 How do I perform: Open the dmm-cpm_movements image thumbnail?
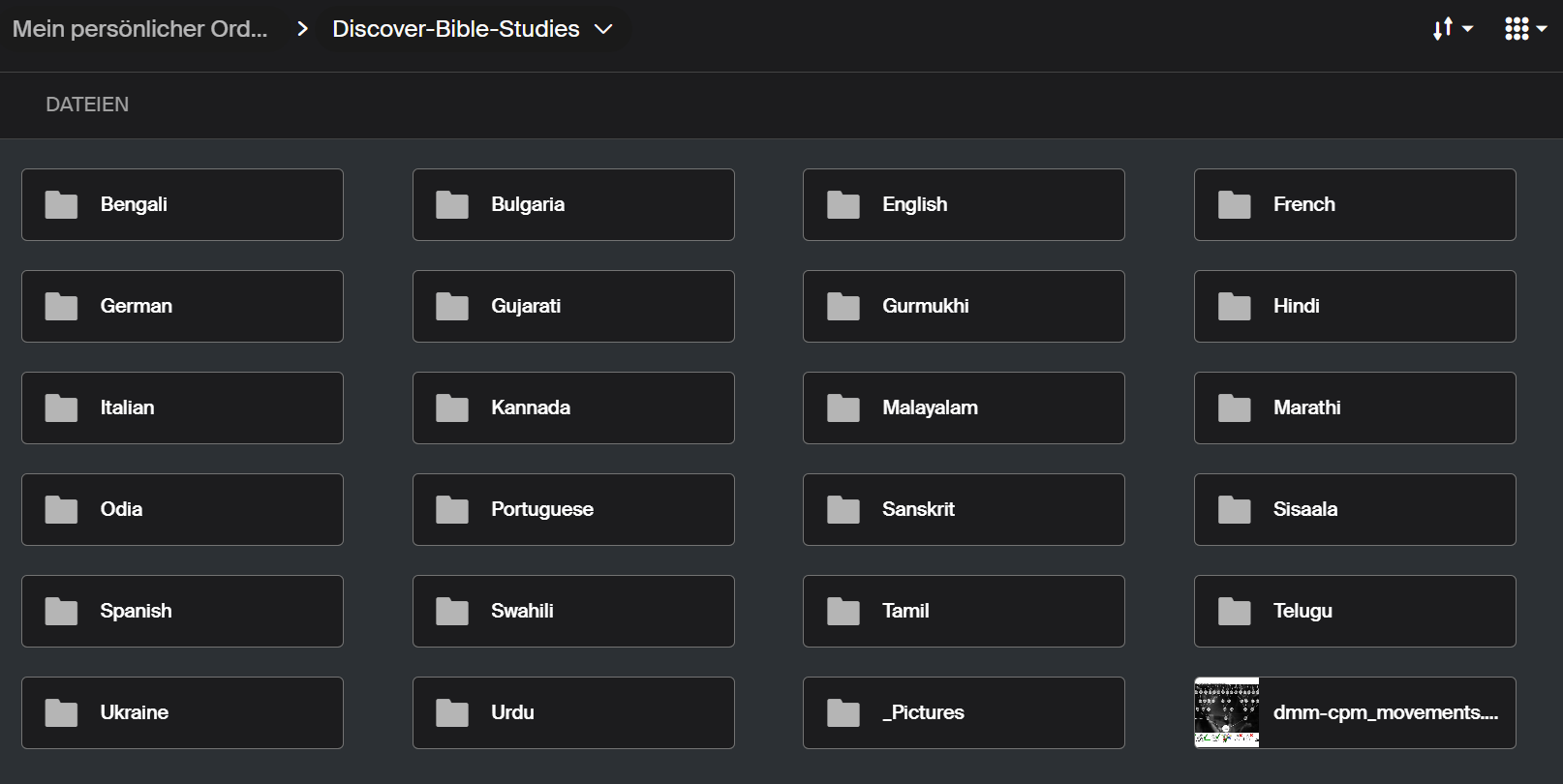(x=1227, y=712)
